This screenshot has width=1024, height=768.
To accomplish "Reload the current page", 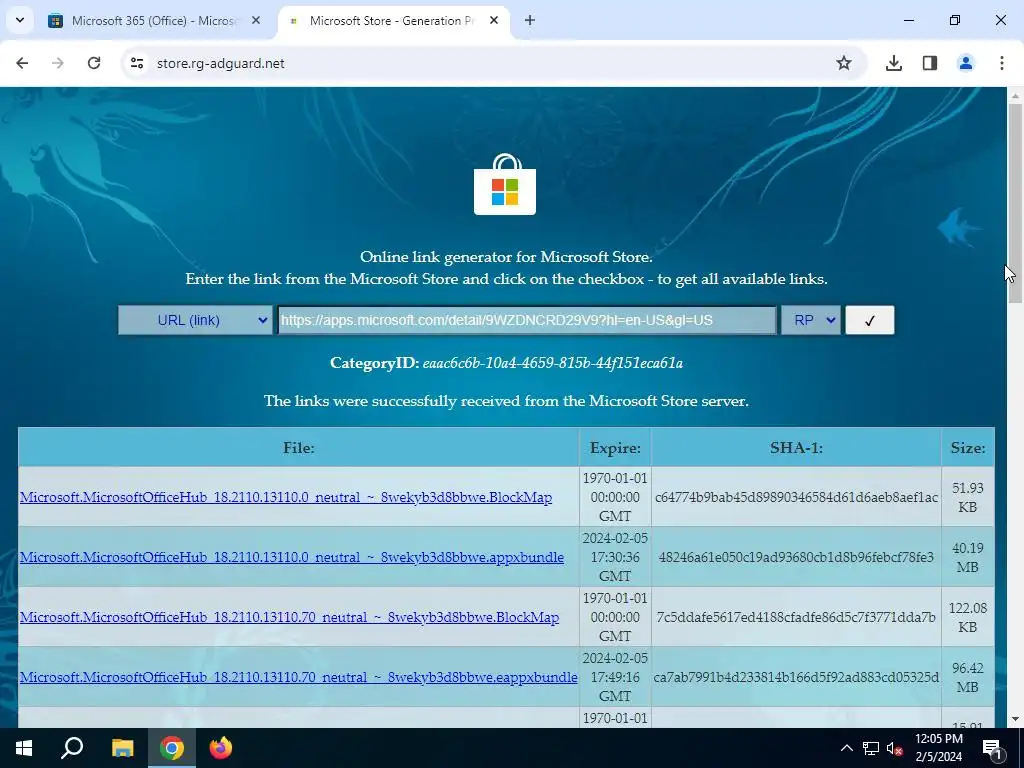I will 94,63.
